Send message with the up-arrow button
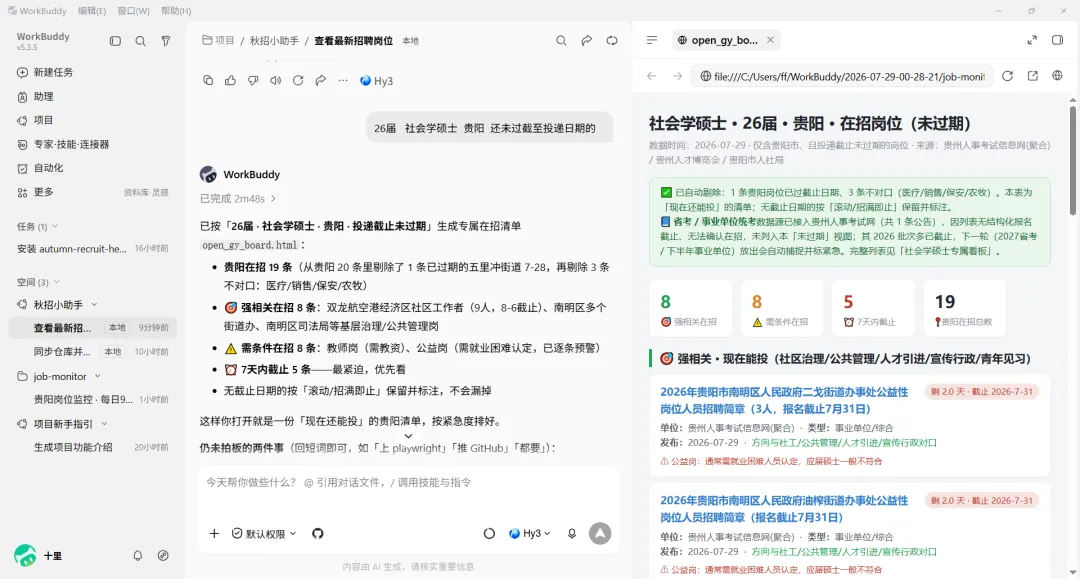This screenshot has height=579, width=1080. click(600, 534)
